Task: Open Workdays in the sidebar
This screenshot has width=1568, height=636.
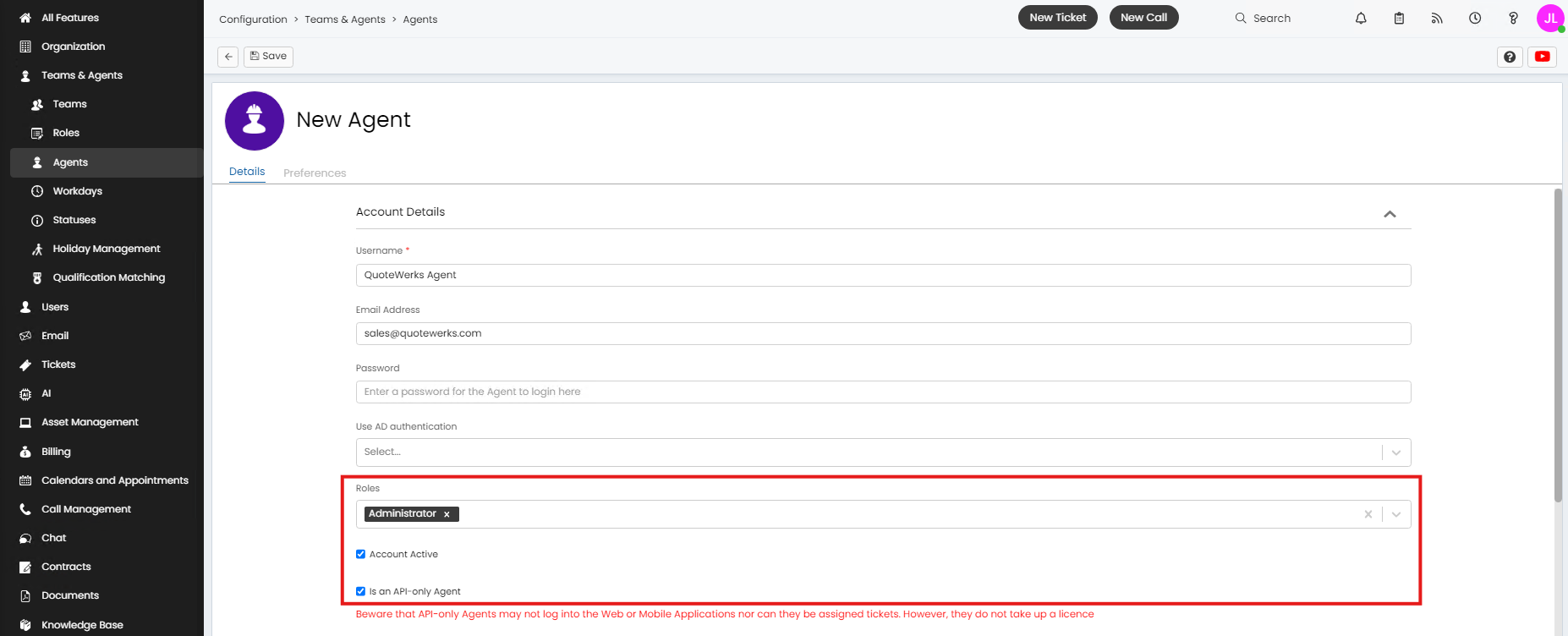Action: click(77, 191)
